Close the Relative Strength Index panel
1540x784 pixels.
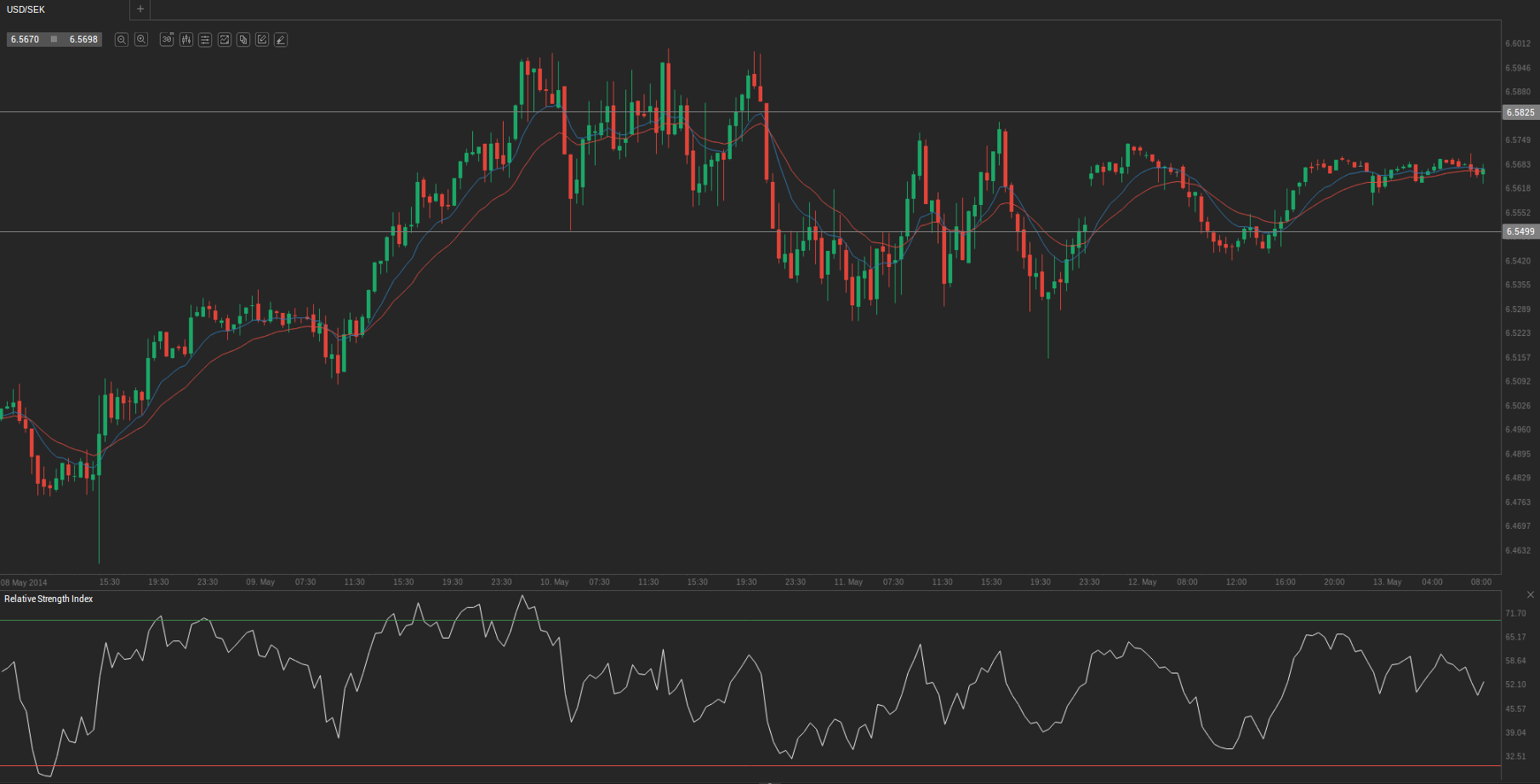[1531, 594]
